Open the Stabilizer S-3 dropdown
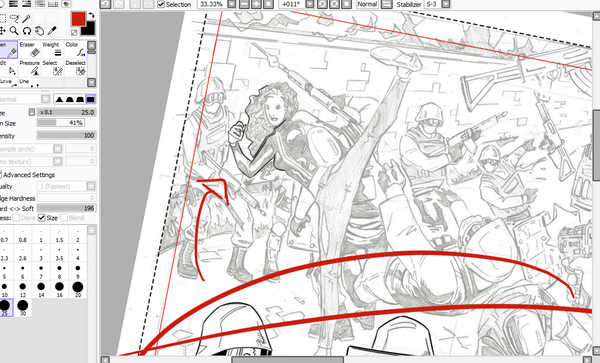 coord(446,4)
